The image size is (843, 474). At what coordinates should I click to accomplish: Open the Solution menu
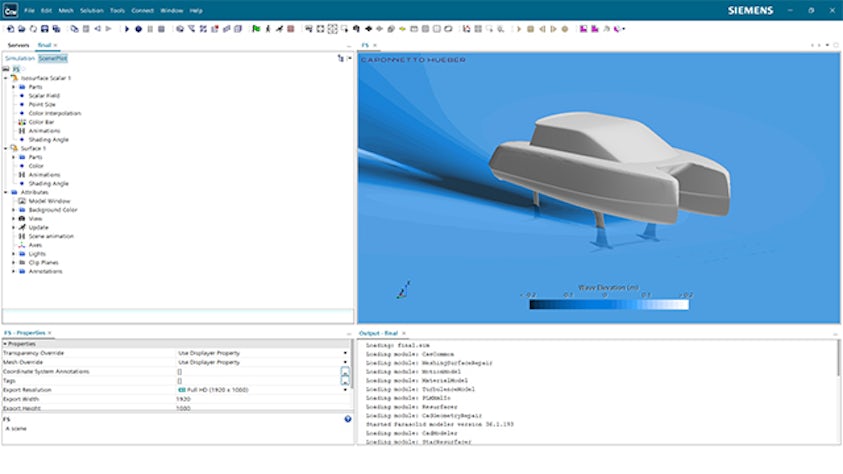click(x=92, y=11)
